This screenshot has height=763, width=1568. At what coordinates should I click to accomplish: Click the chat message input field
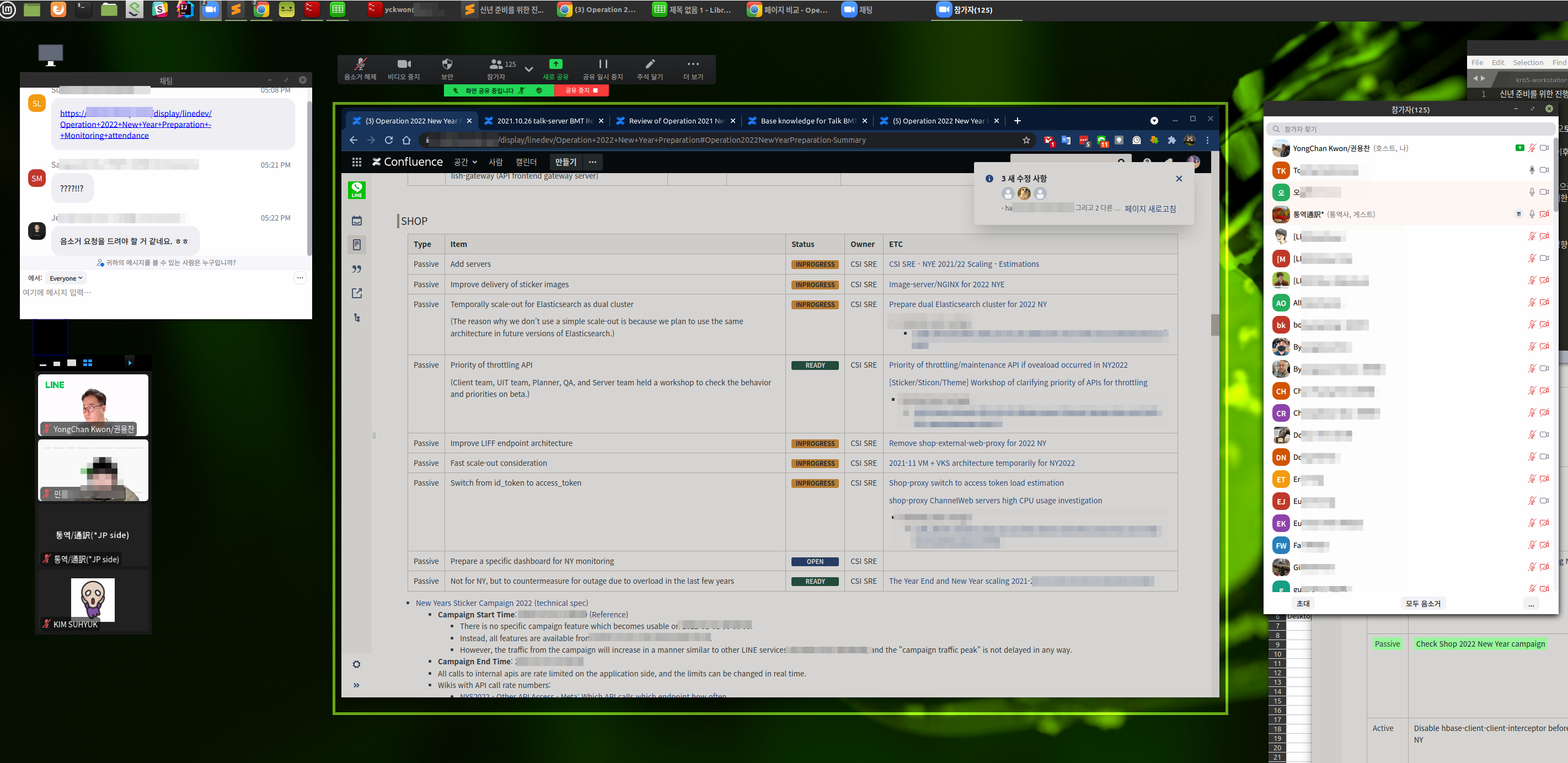click(165, 293)
